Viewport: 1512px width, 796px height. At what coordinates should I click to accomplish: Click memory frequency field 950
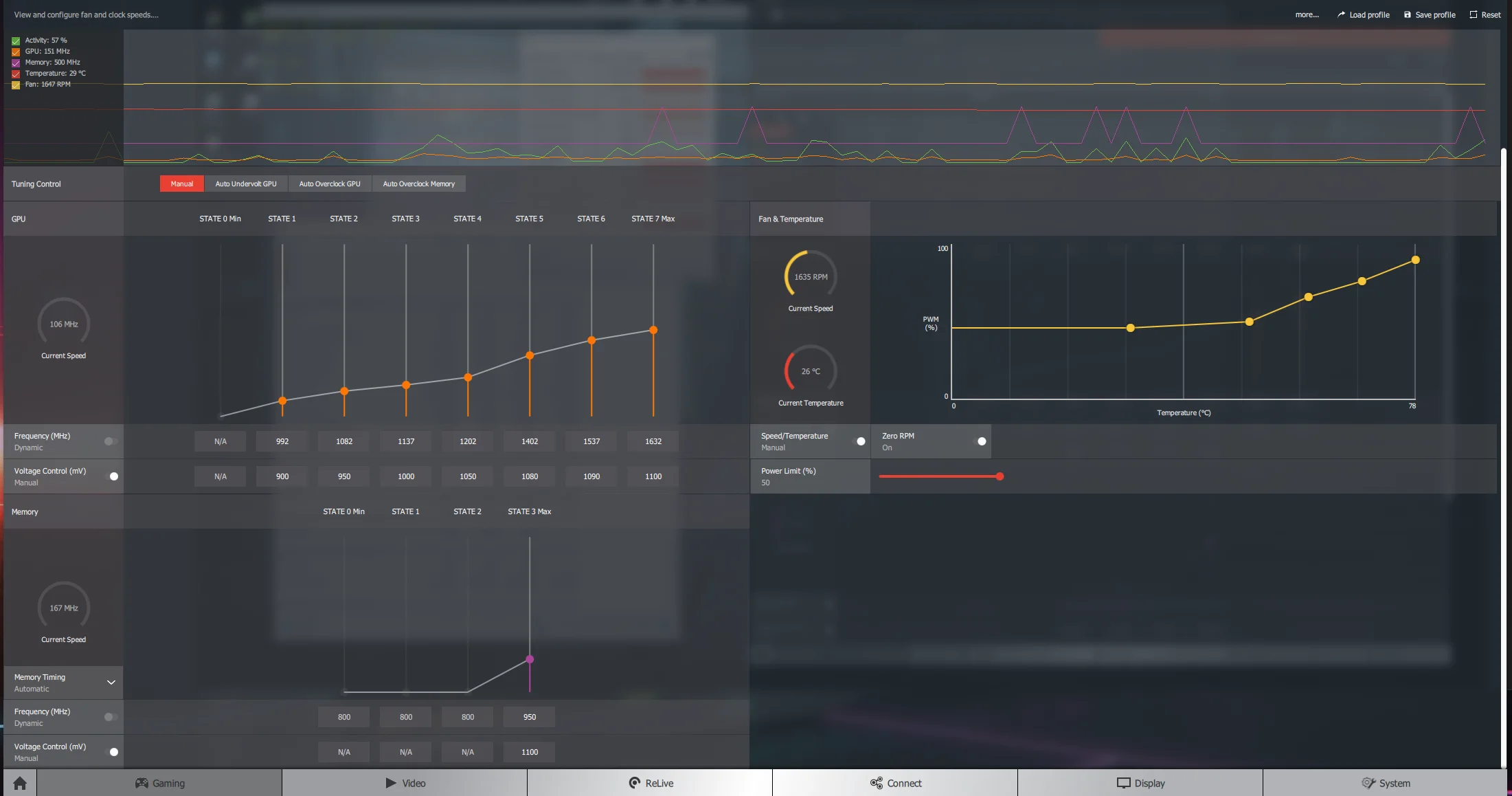[530, 717]
